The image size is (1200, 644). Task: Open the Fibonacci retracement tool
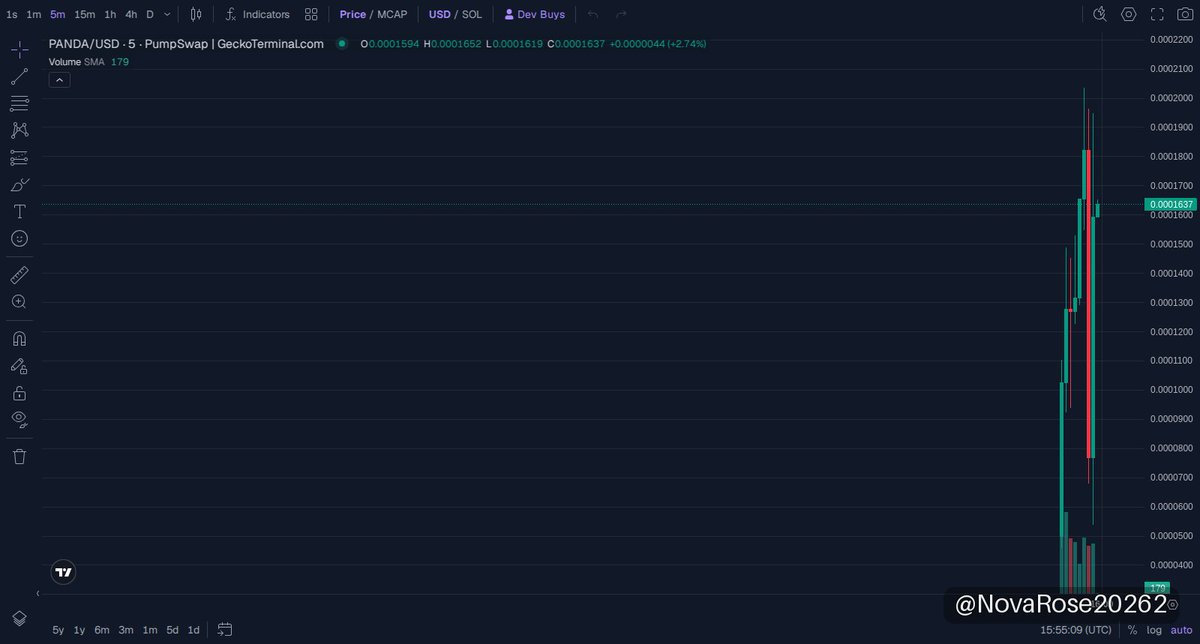click(20, 103)
